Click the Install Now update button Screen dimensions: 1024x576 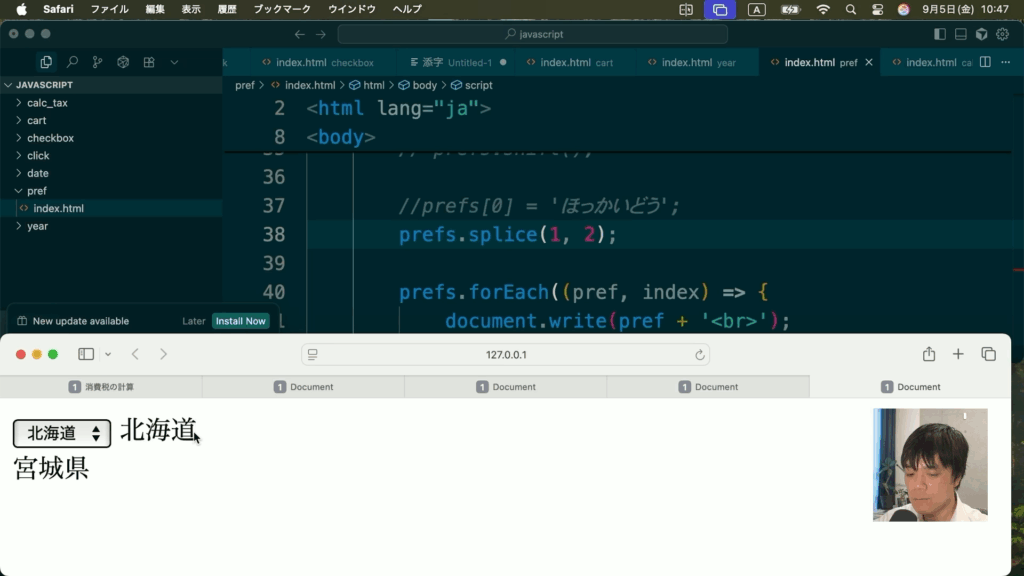point(240,321)
